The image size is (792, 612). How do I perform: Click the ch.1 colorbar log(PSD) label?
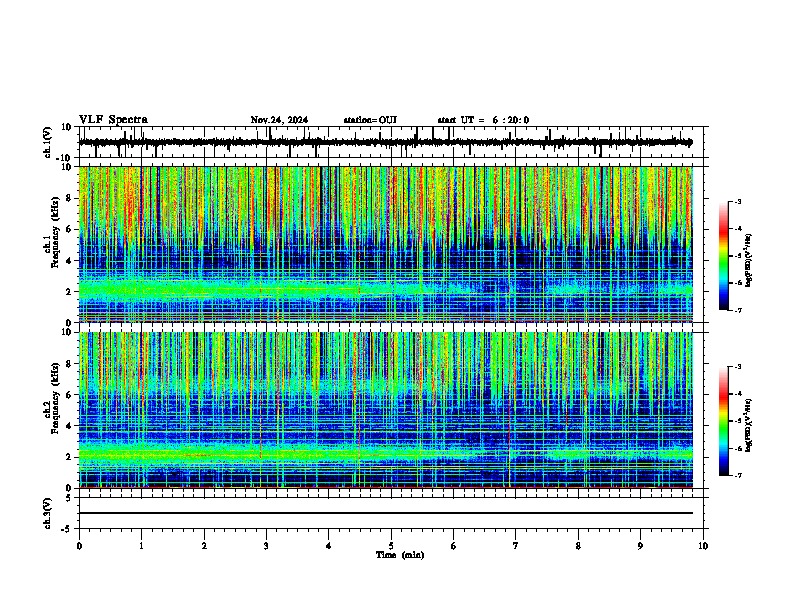748,260
